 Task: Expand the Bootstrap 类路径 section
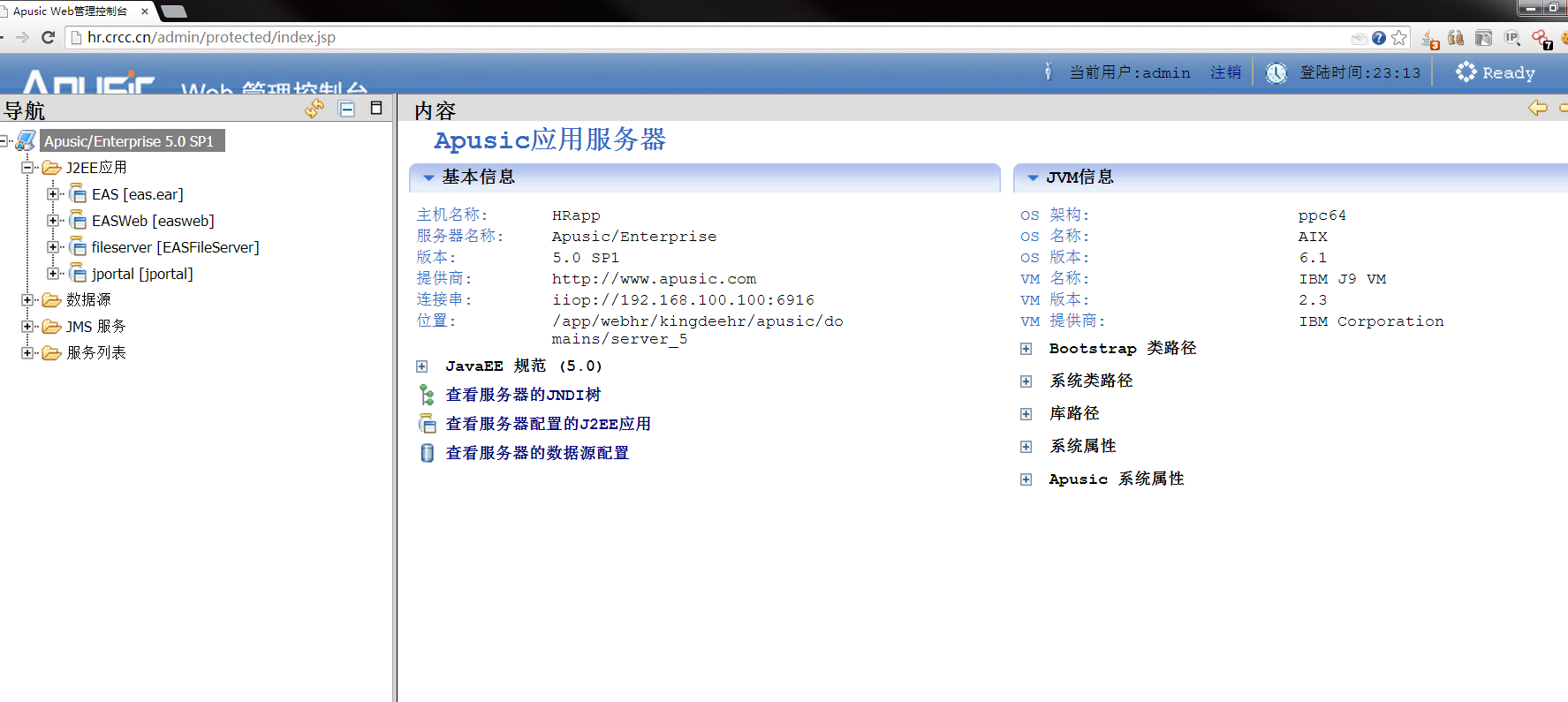1026,349
